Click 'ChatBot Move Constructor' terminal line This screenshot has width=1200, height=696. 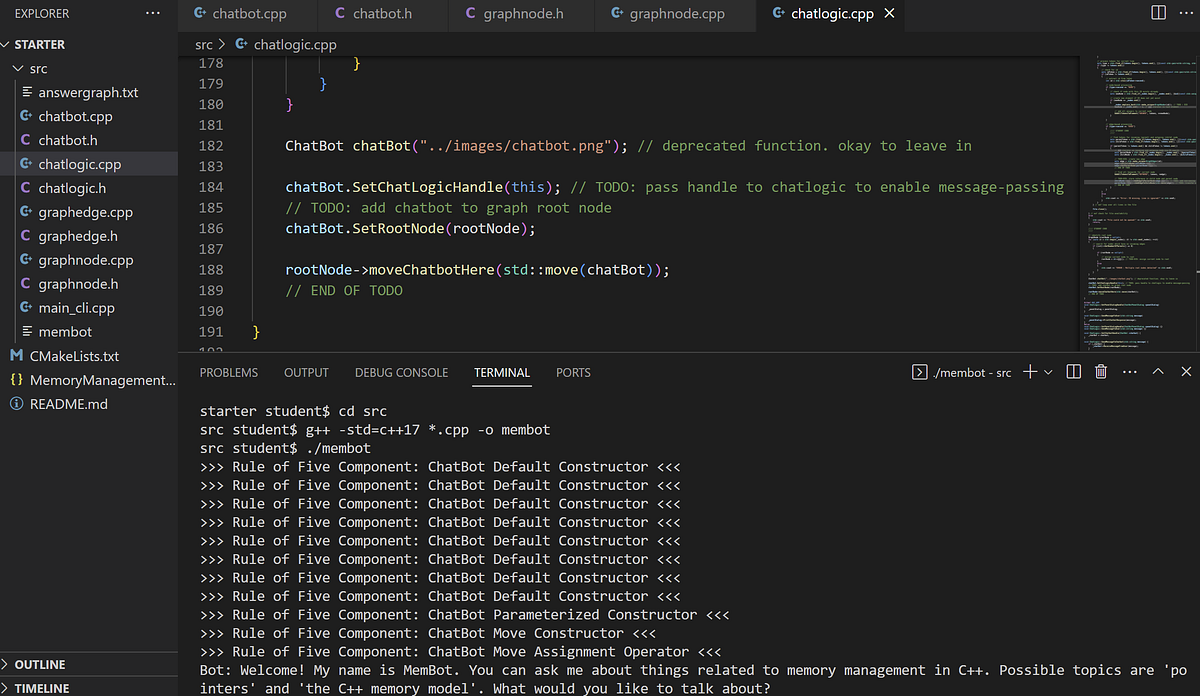428,633
